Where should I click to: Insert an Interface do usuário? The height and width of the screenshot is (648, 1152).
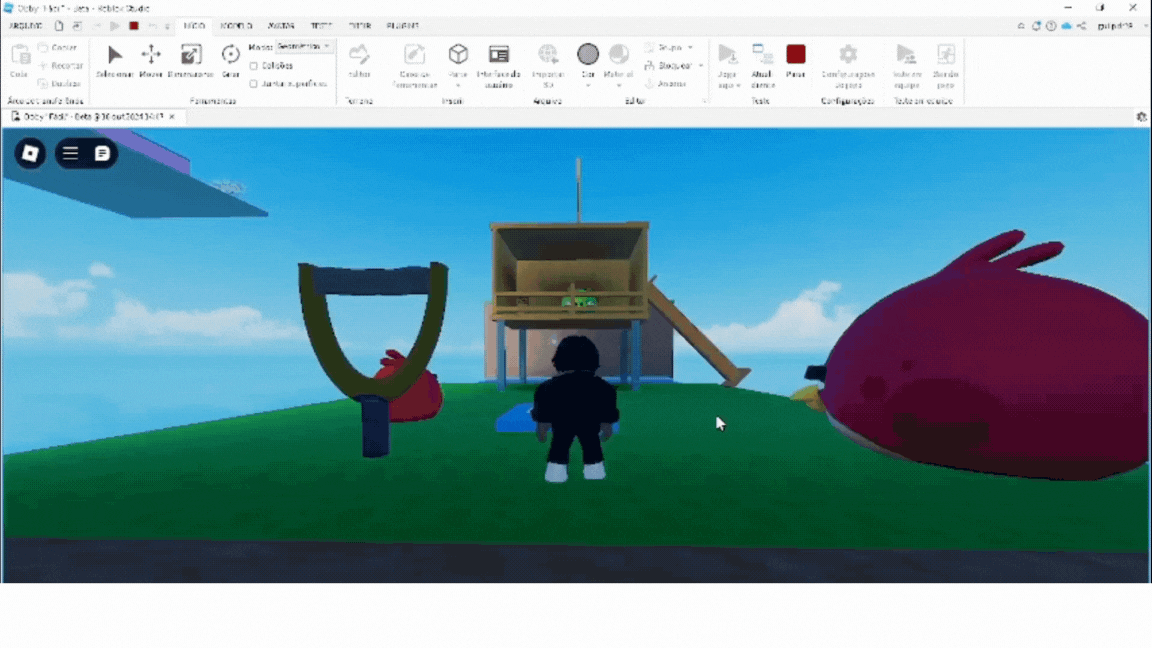(x=499, y=60)
